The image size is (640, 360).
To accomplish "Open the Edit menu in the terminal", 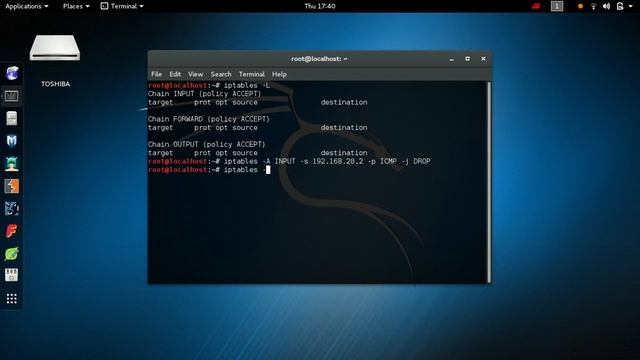I will [x=175, y=74].
